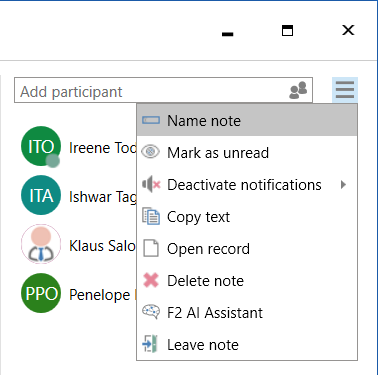
Task: Click the blank page record icon
Action: pyautogui.click(x=151, y=248)
